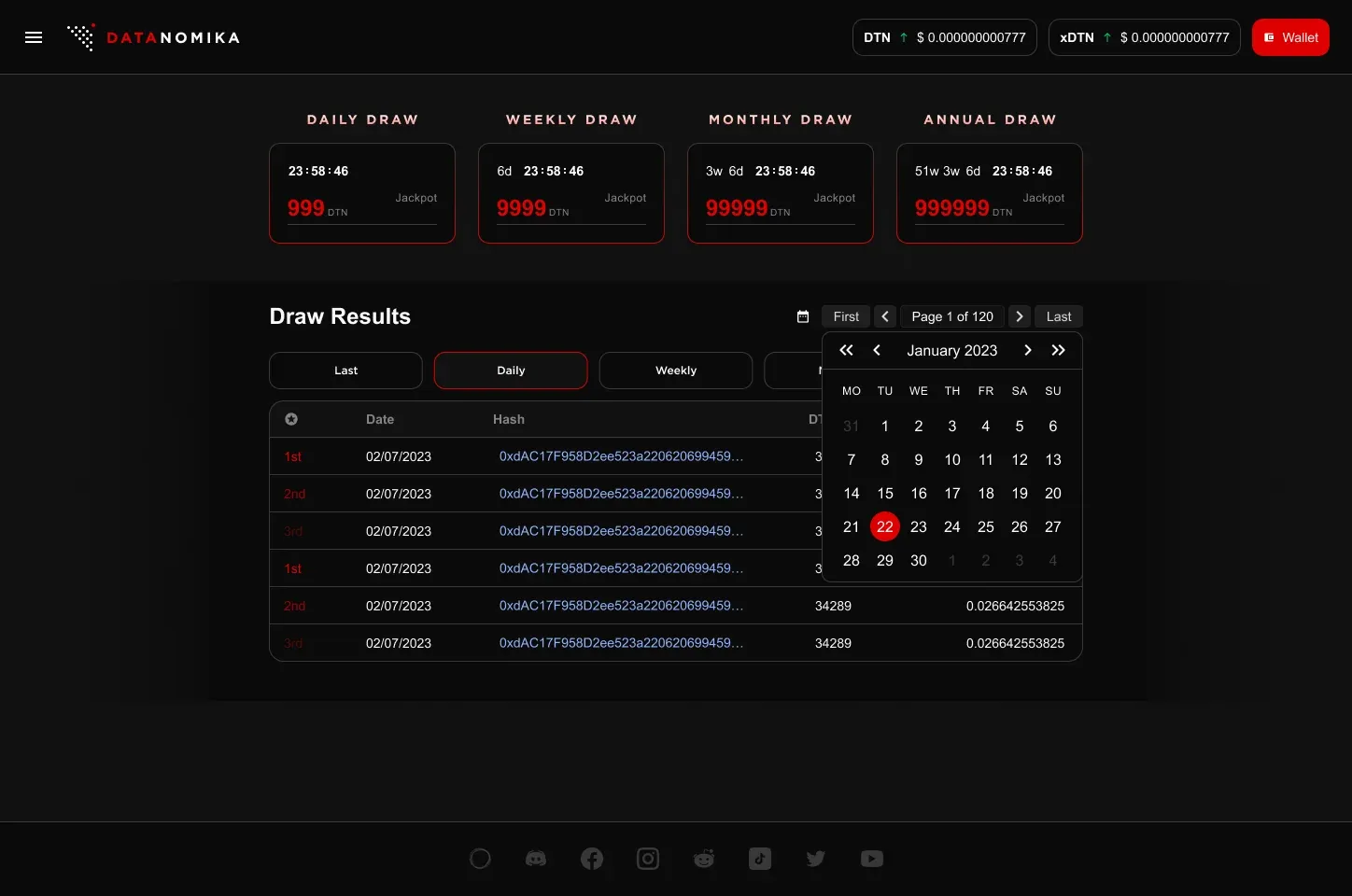Select January 22 in the calendar

pyautogui.click(x=885, y=526)
